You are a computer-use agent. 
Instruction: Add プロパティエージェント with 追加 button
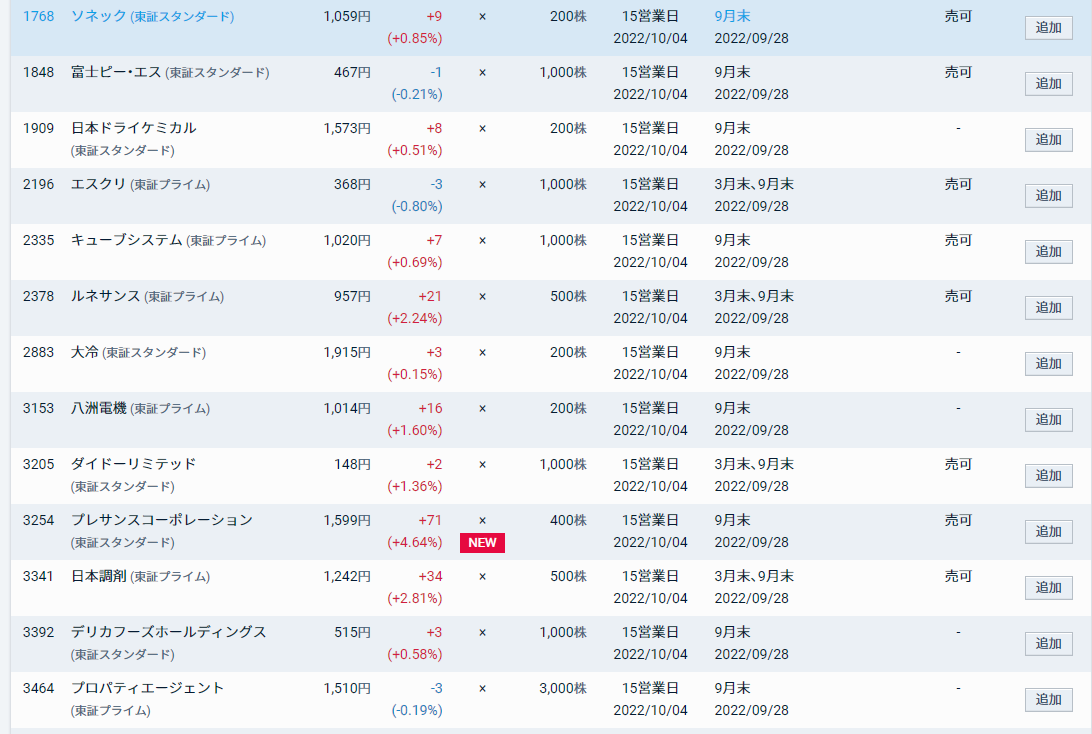1048,700
